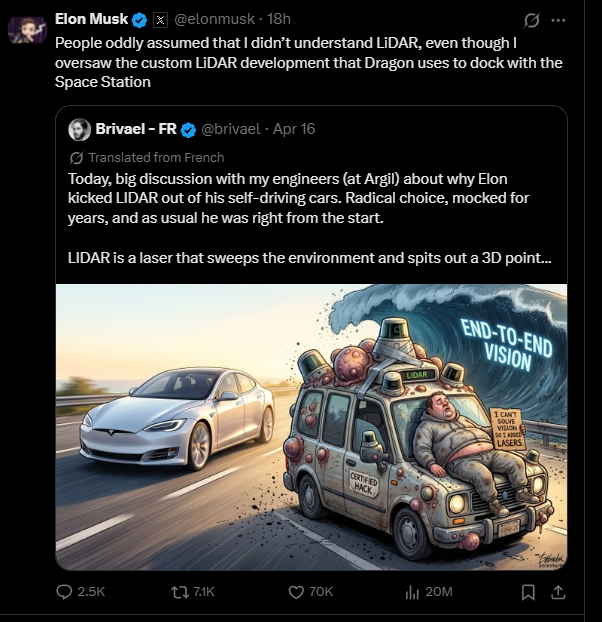Click the Elon Musk display name
The image size is (602, 622).
point(93,19)
